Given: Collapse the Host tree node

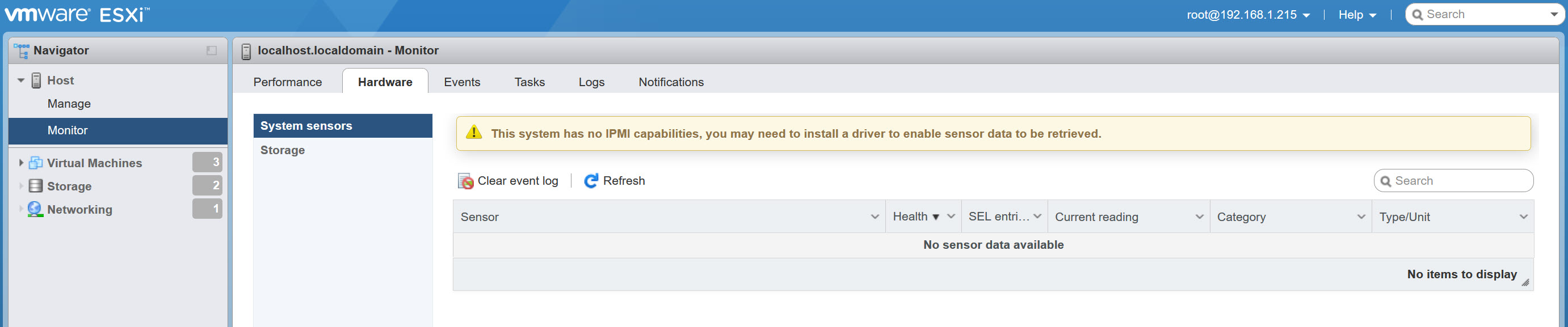Looking at the screenshot, I should tap(20, 79).
